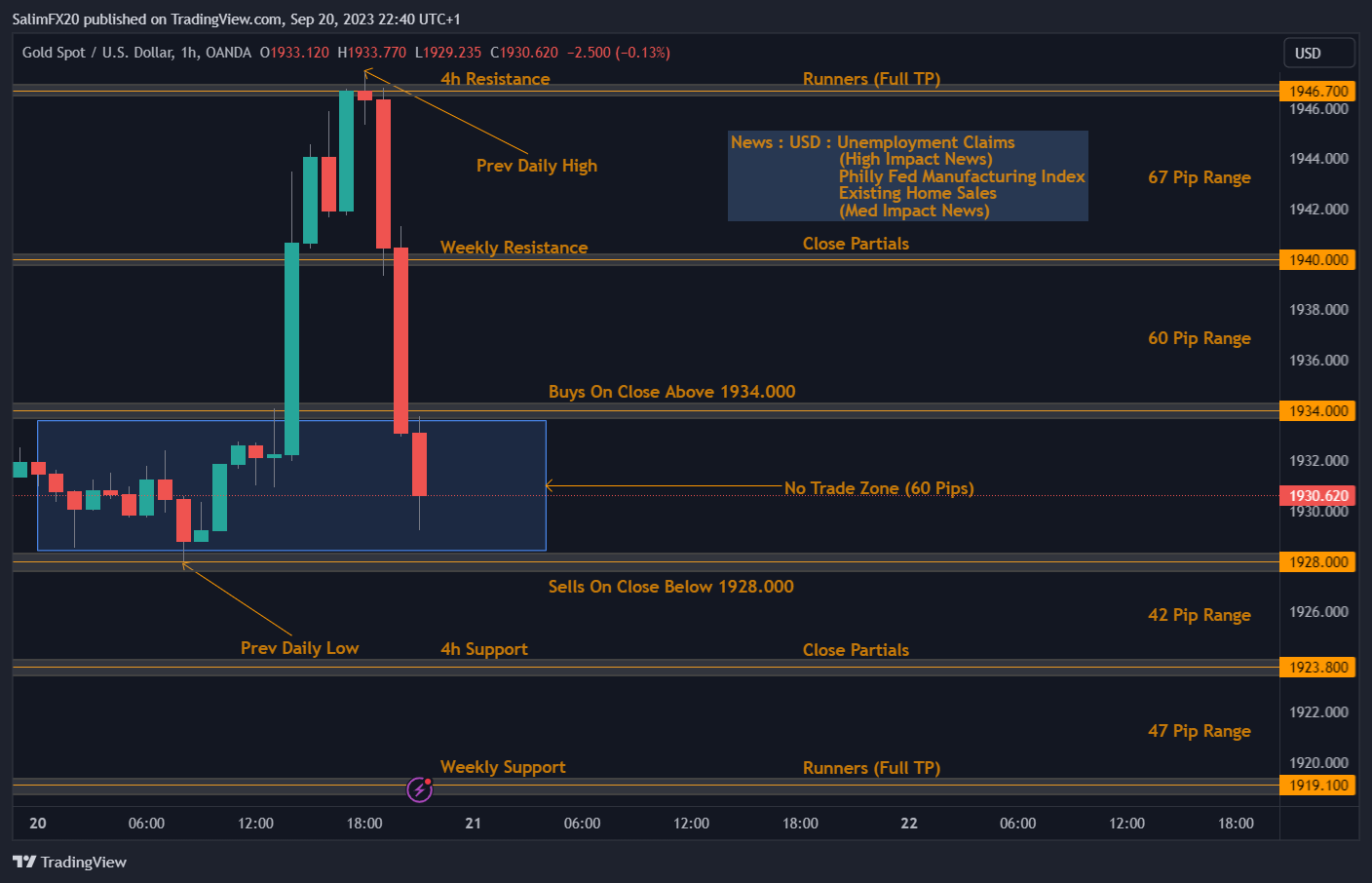Image resolution: width=1372 pixels, height=883 pixels.
Task: Click the lightning news event icon
Action: [x=420, y=788]
